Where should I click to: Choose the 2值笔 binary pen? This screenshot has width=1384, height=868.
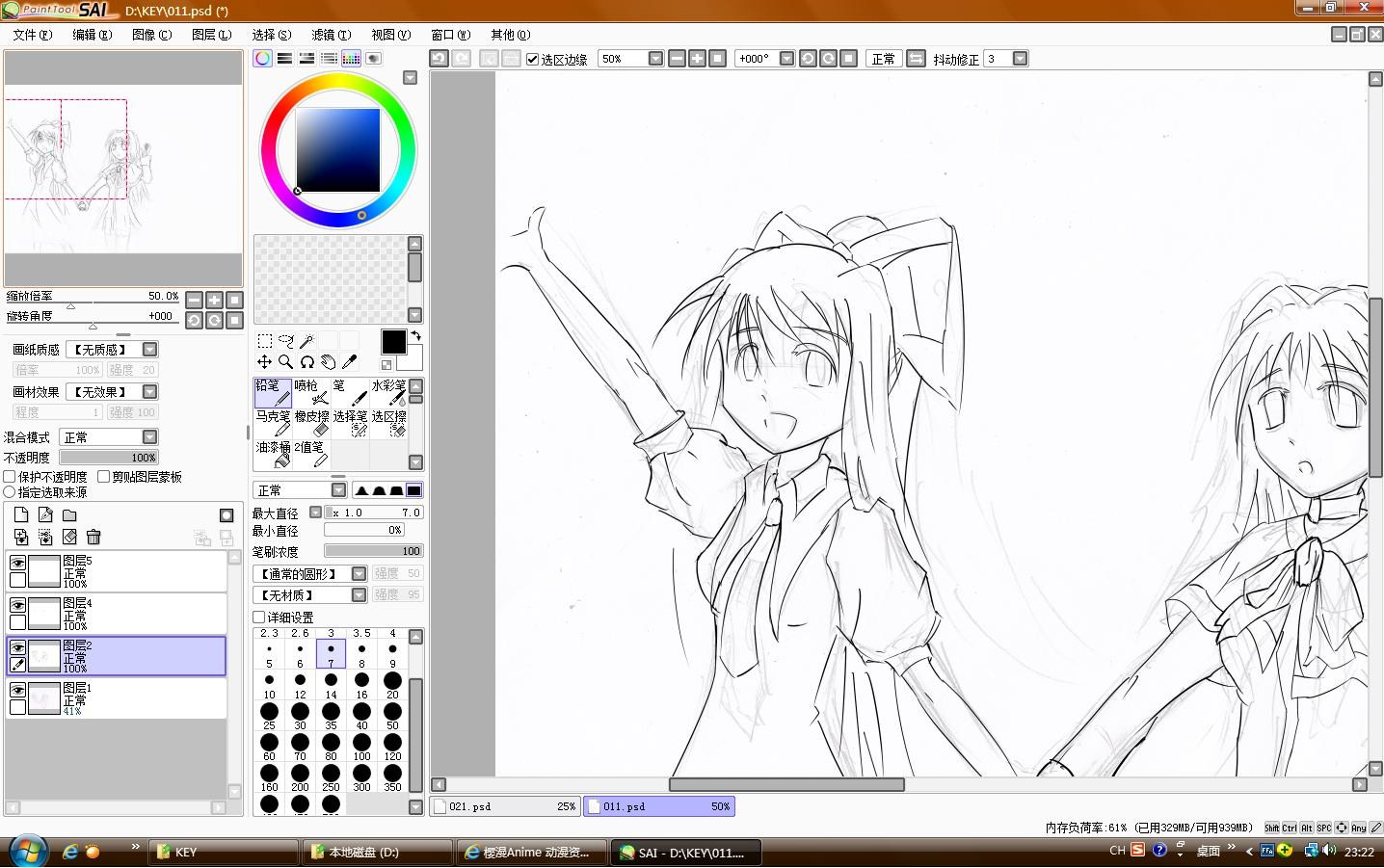coord(311,454)
